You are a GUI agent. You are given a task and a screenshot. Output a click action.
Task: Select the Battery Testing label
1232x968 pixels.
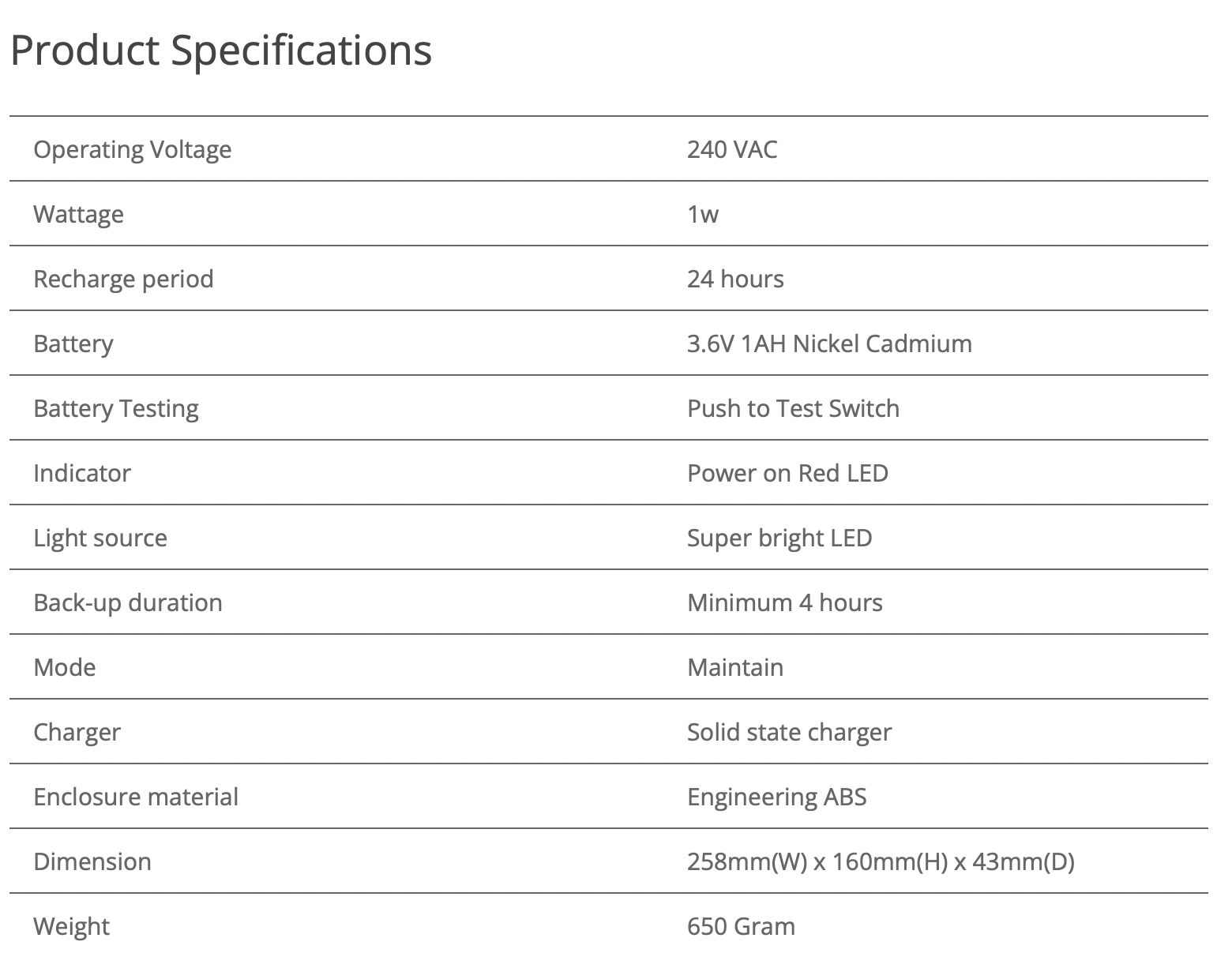(116, 408)
